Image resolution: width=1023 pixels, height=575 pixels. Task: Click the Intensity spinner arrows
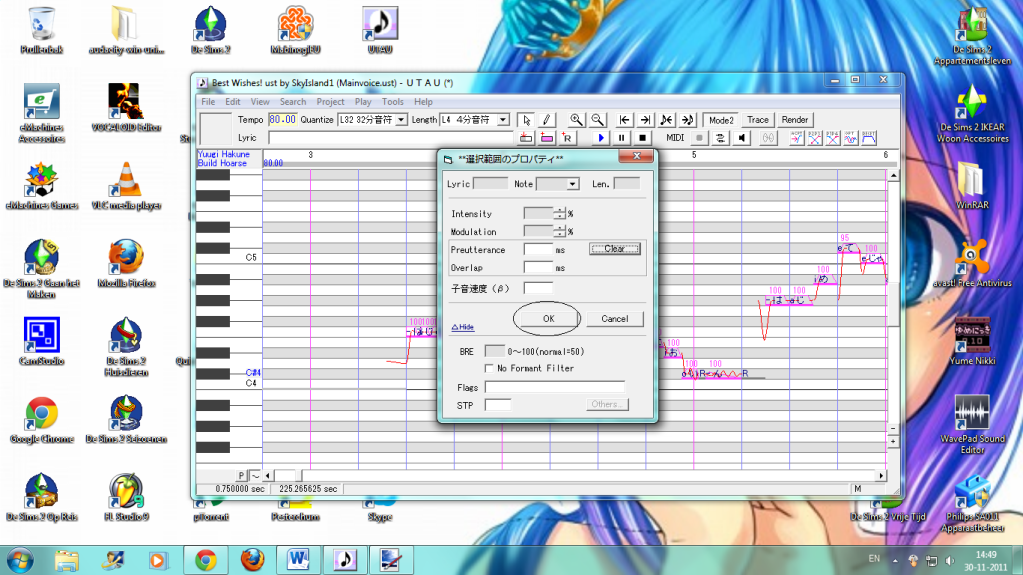pos(560,214)
